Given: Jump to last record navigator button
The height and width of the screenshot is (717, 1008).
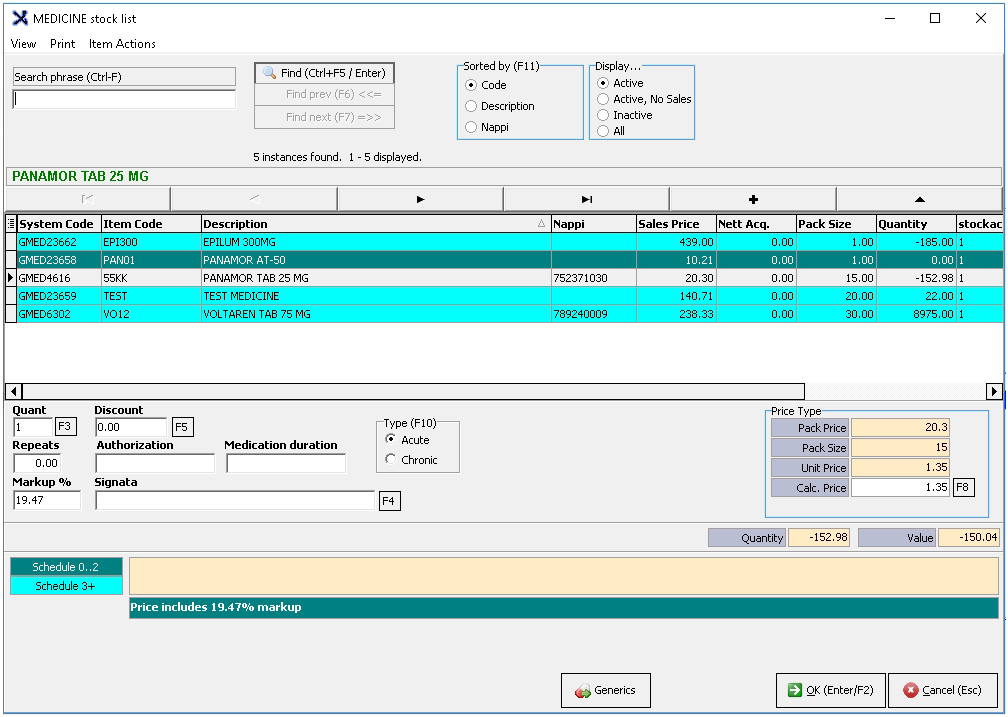Looking at the screenshot, I should tap(586, 199).
